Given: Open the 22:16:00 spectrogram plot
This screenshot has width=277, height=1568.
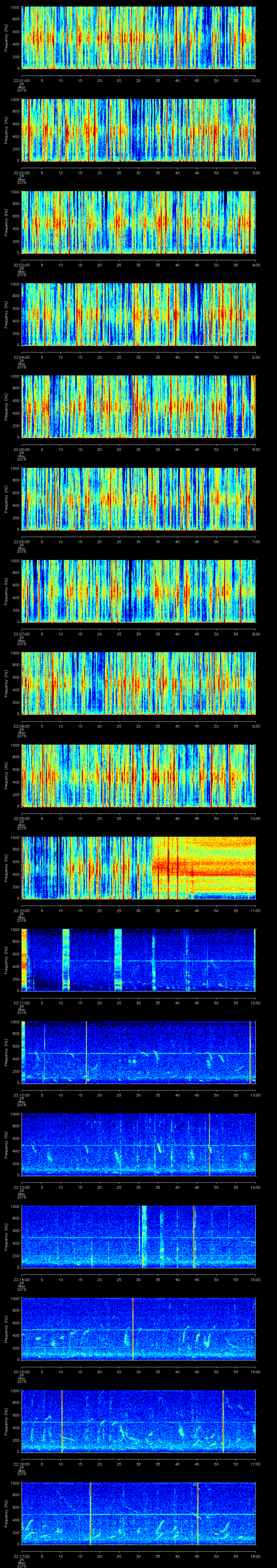Looking at the screenshot, I should tap(139, 1421).
